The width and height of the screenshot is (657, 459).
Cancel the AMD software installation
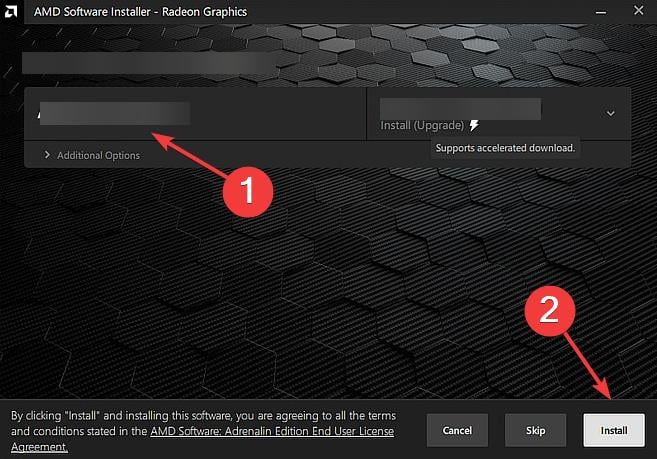[x=457, y=430]
